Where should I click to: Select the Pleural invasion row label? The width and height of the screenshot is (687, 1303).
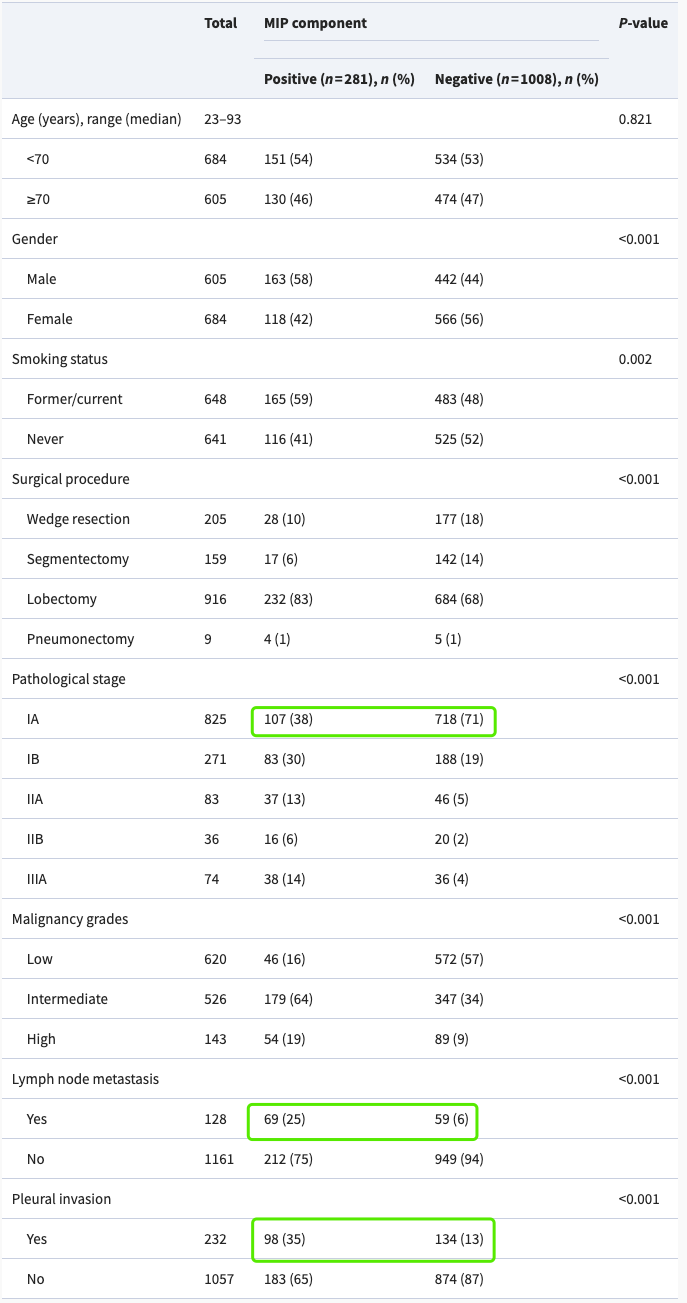[x=61, y=1199]
